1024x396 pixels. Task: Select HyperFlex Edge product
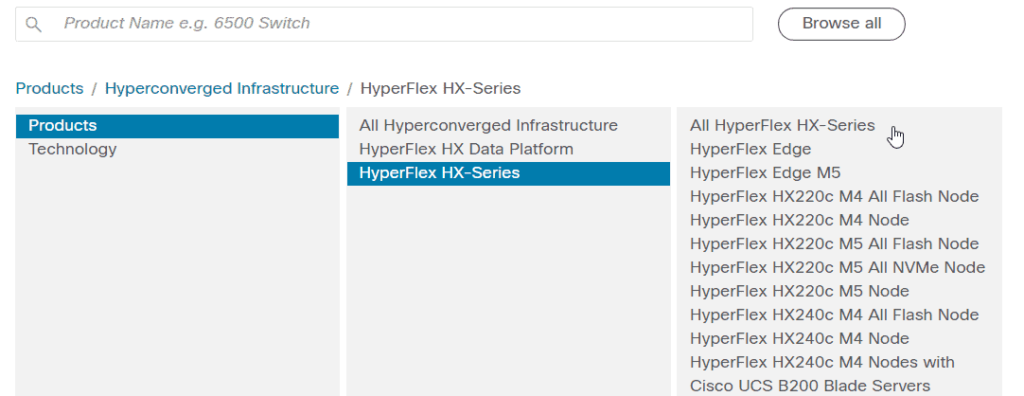(x=750, y=149)
